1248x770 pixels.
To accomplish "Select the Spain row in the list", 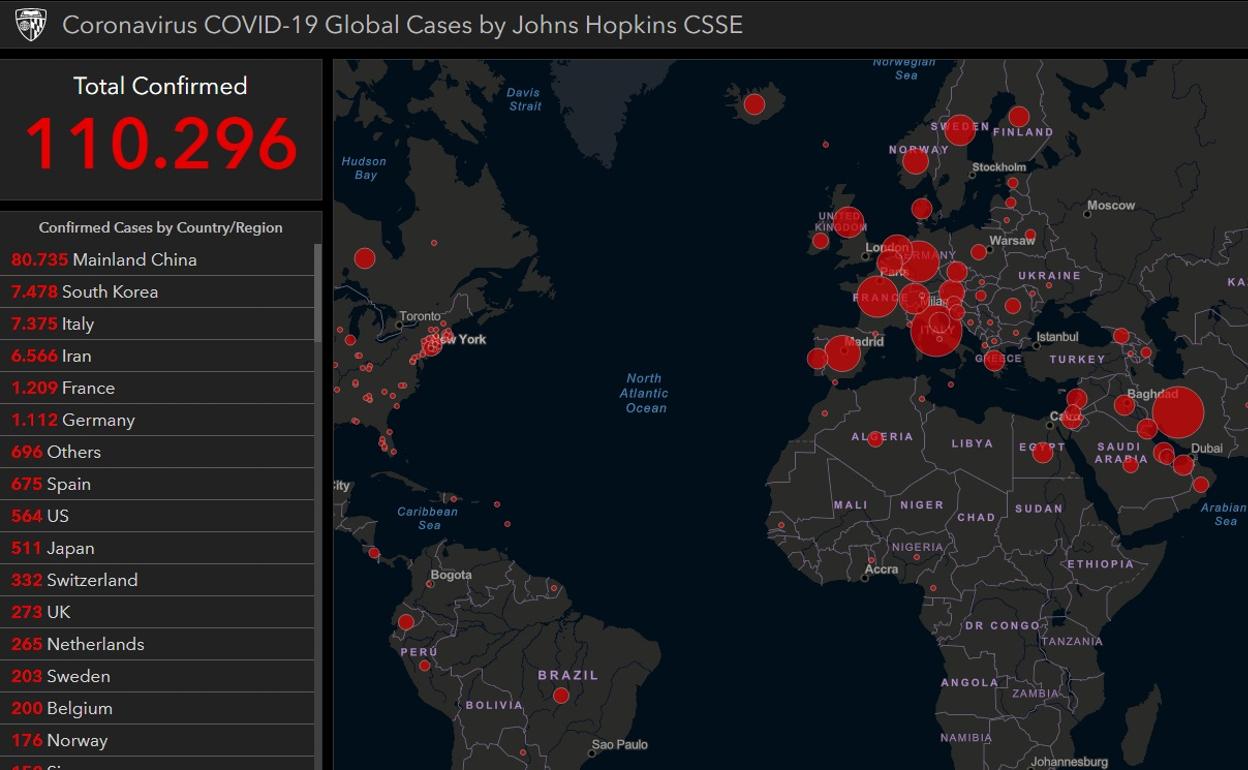I will click(x=157, y=484).
